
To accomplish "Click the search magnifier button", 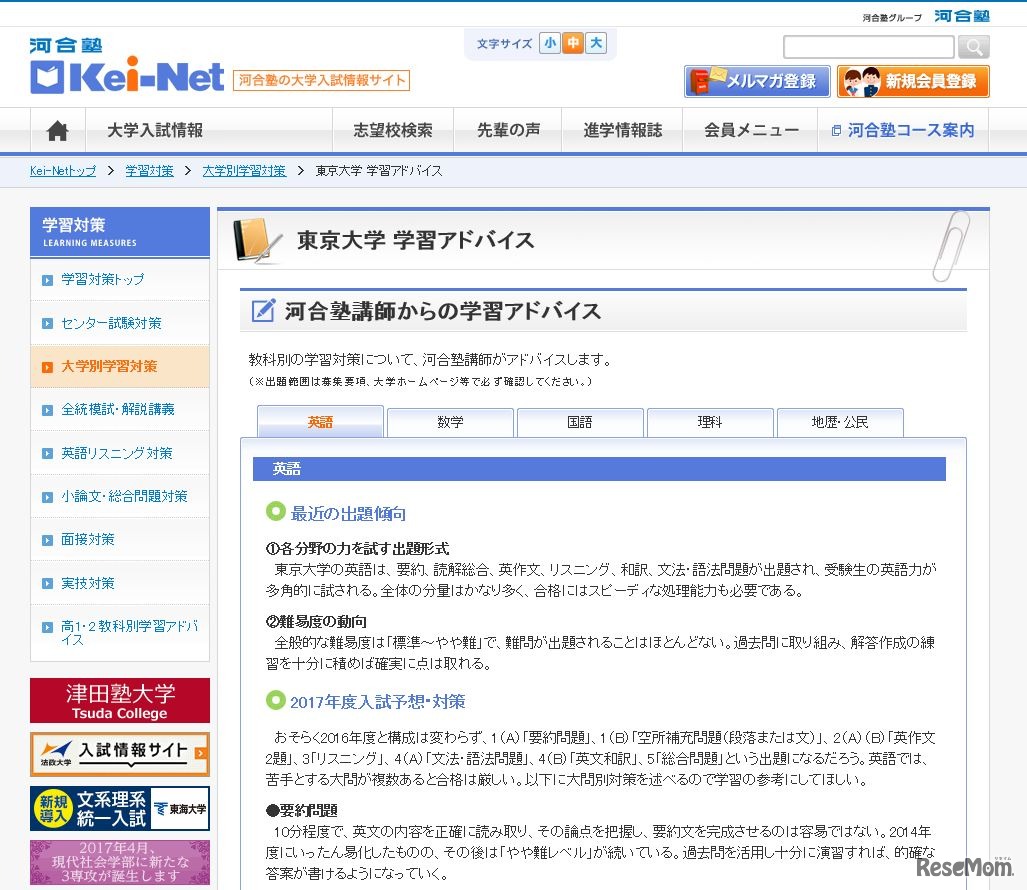I will pyautogui.click(x=973, y=47).
